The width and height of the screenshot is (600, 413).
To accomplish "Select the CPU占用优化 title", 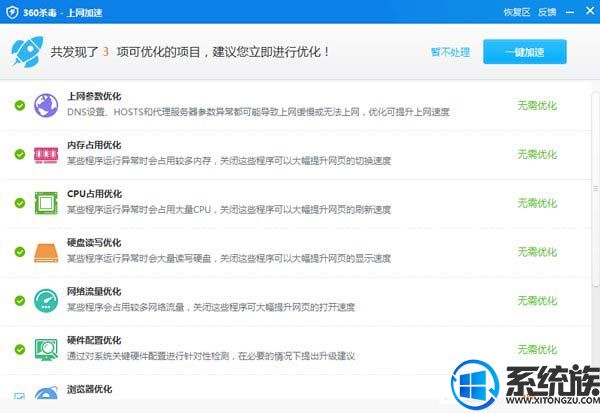I will (x=95, y=194).
